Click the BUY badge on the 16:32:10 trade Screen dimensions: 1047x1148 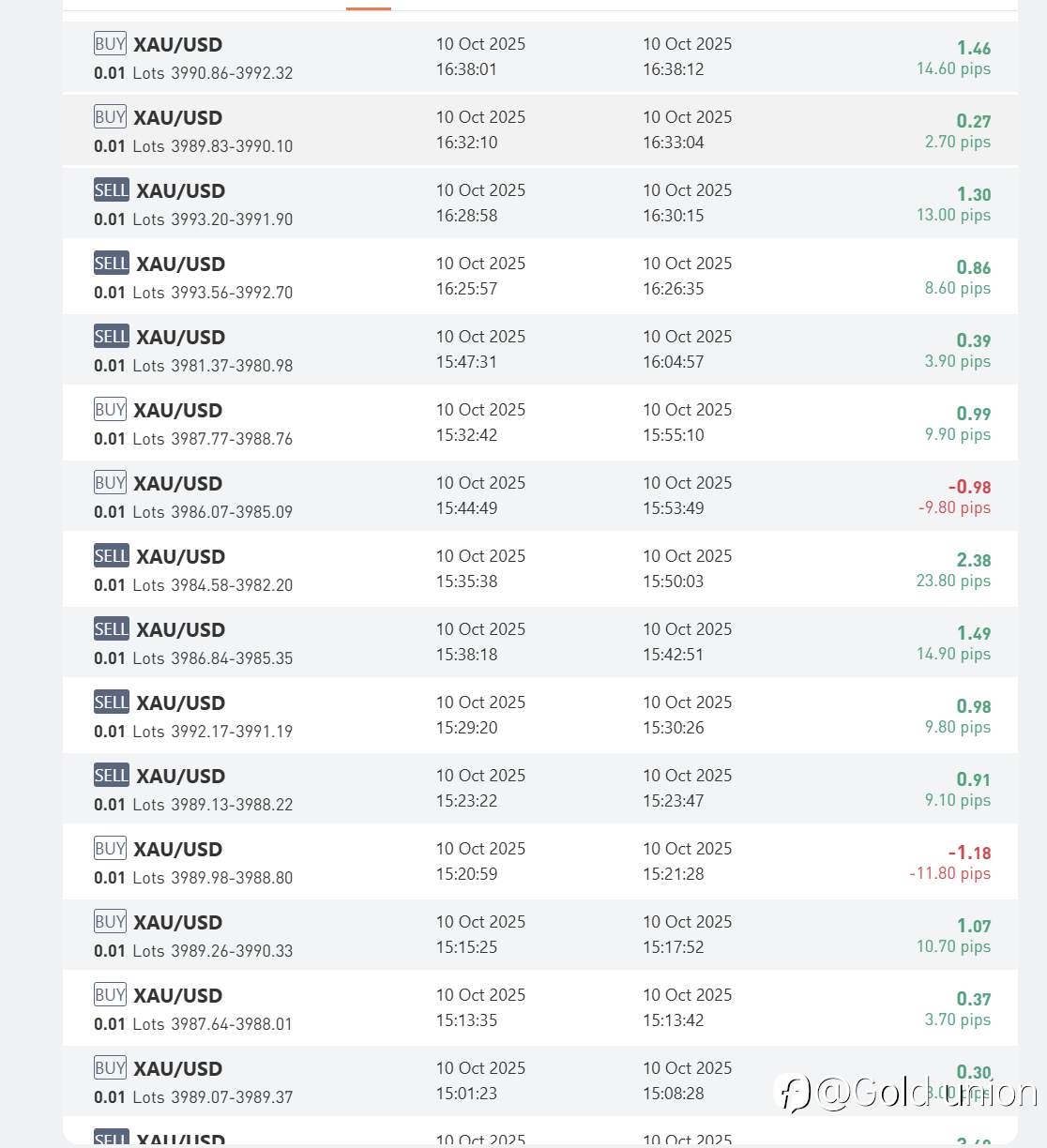[110, 117]
